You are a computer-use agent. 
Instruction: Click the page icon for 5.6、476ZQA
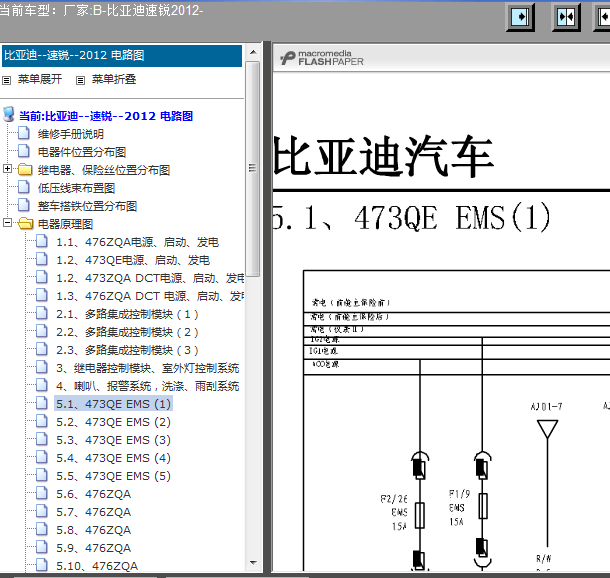point(42,493)
